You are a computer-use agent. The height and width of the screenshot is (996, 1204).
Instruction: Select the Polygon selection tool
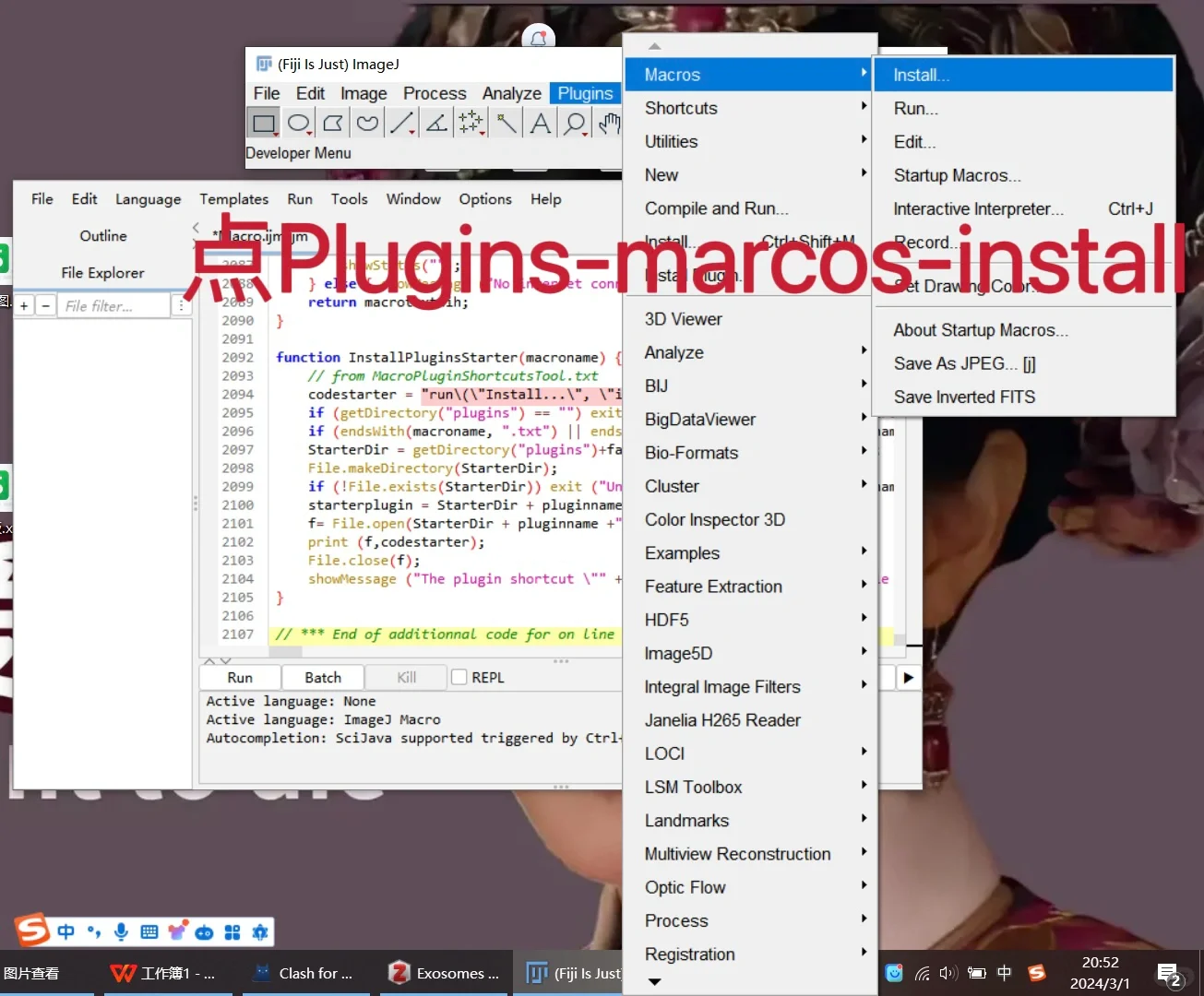[x=333, y=123]
